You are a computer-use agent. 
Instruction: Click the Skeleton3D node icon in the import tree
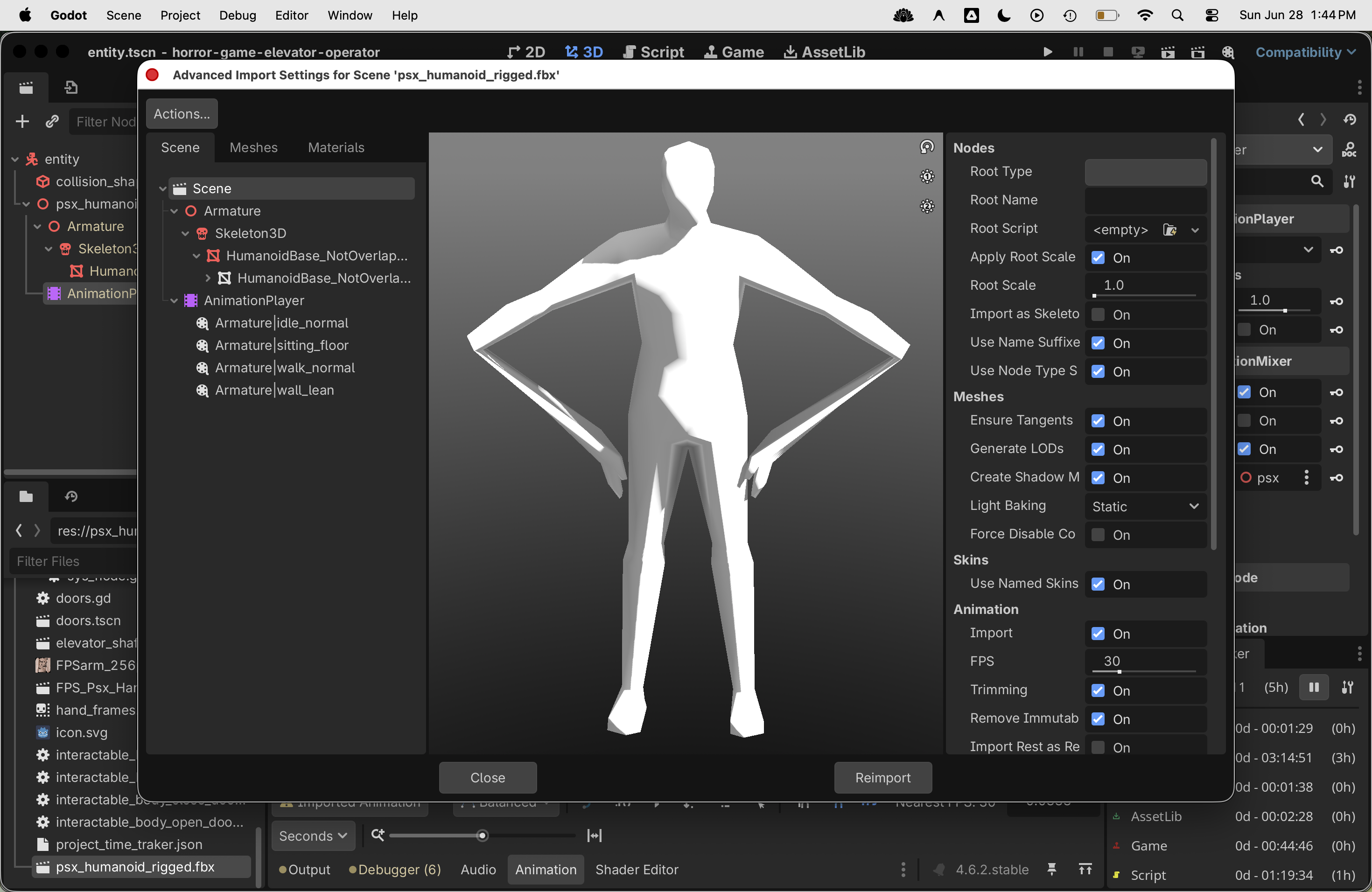click(202, 233)
